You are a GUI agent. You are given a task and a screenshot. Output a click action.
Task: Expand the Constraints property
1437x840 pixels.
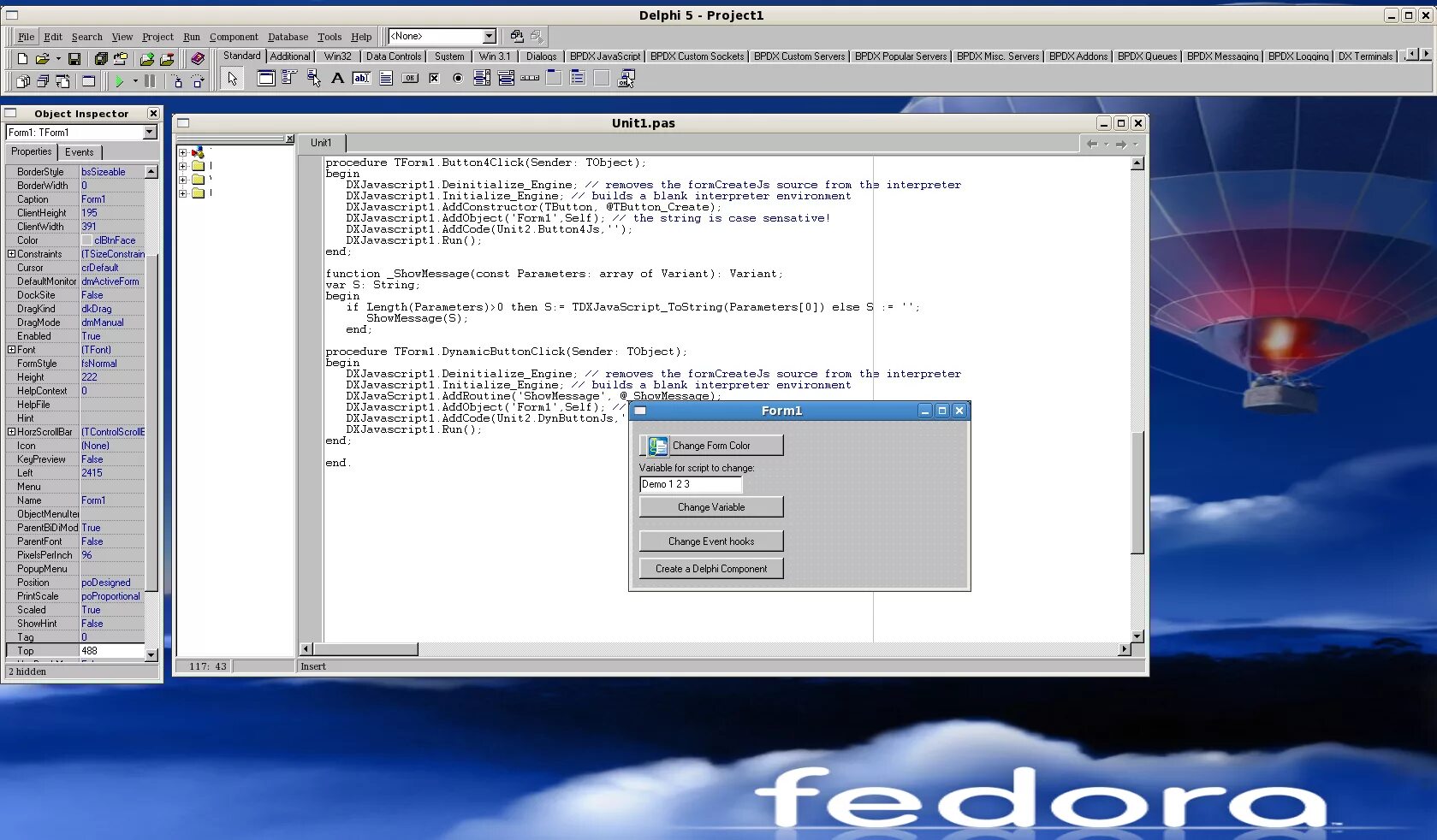11,254
